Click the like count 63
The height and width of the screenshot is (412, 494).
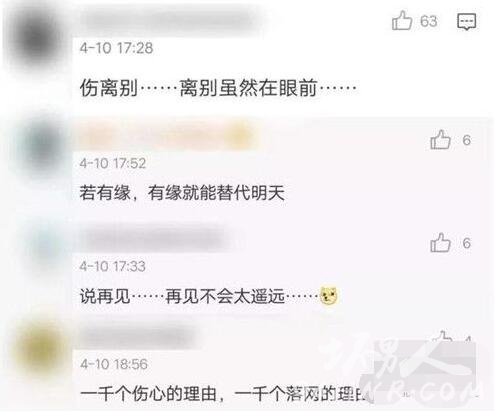(428, 21)
